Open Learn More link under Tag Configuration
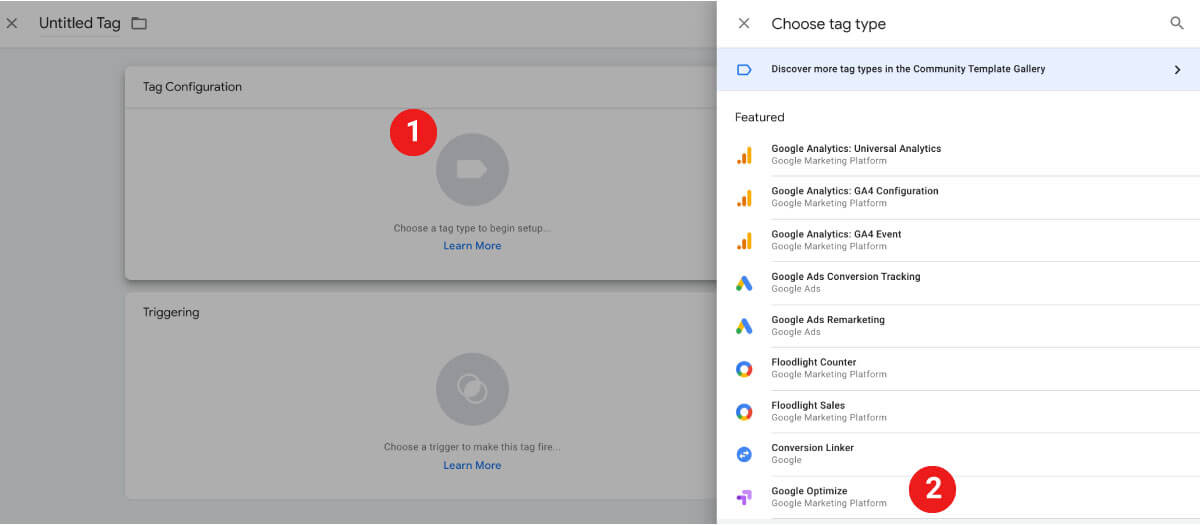1200x525 pixels. 472,246
